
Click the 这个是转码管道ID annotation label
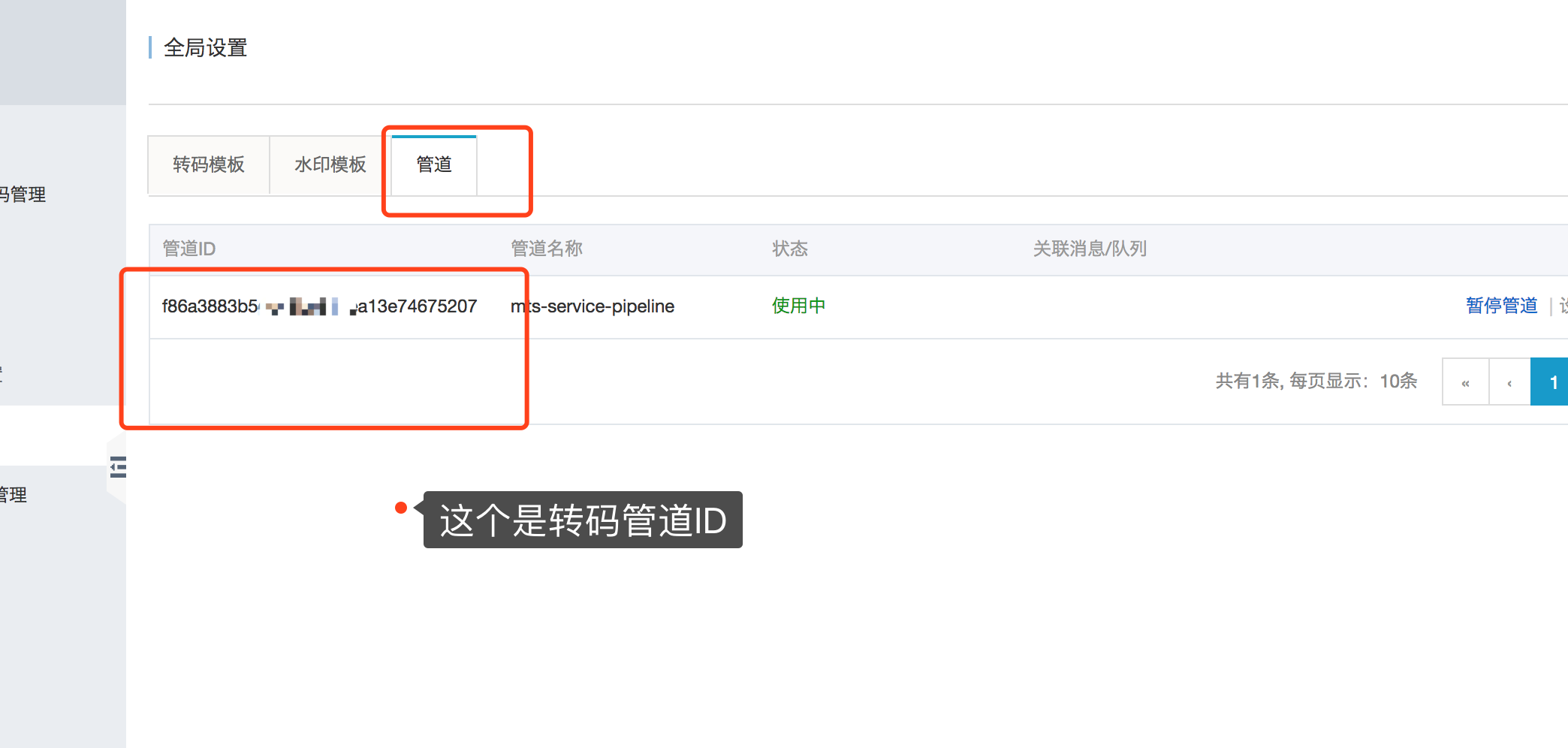point(583,520)
